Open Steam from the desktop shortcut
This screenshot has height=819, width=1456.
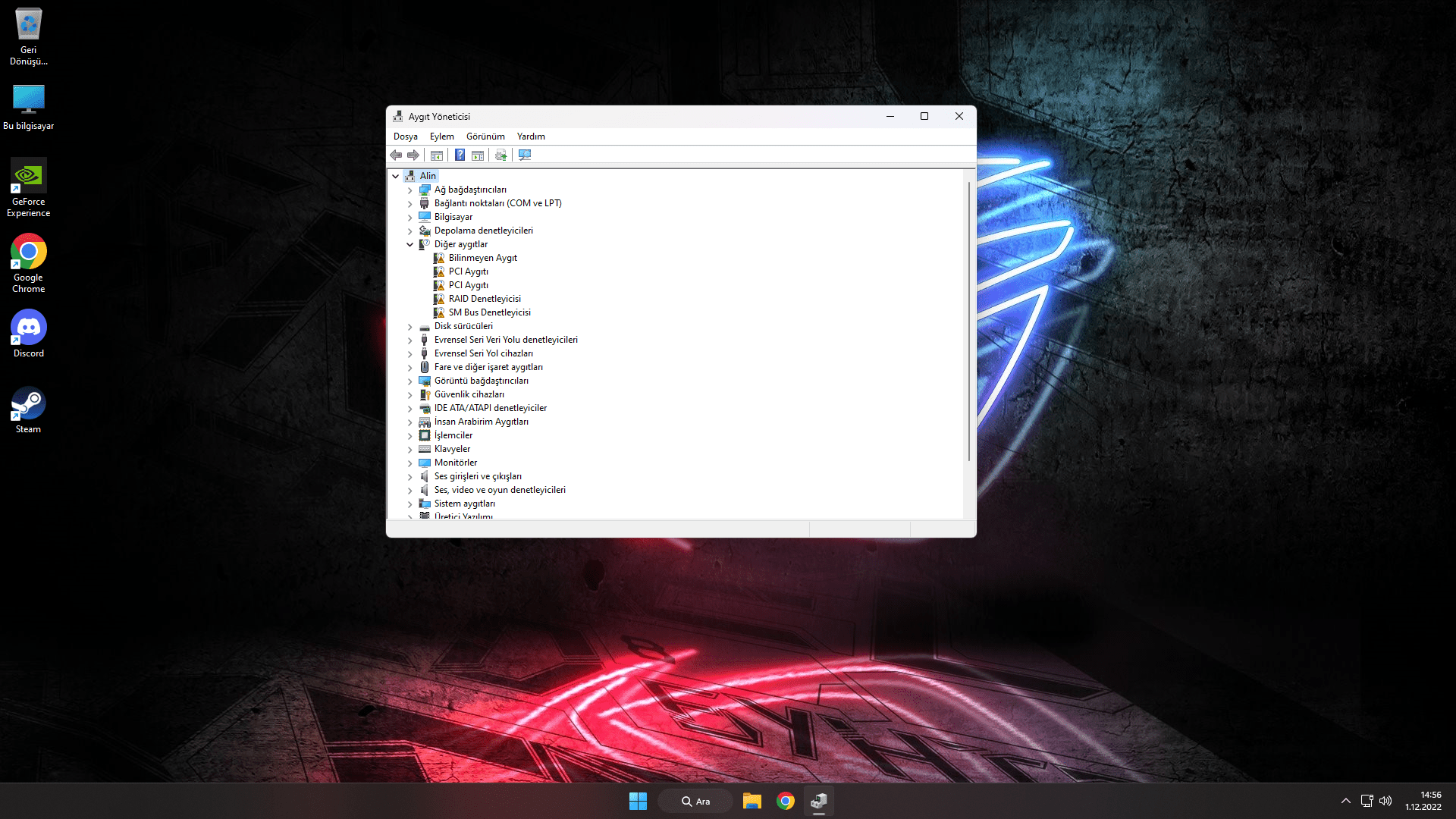pyautogui.click(x=28, y=410)
